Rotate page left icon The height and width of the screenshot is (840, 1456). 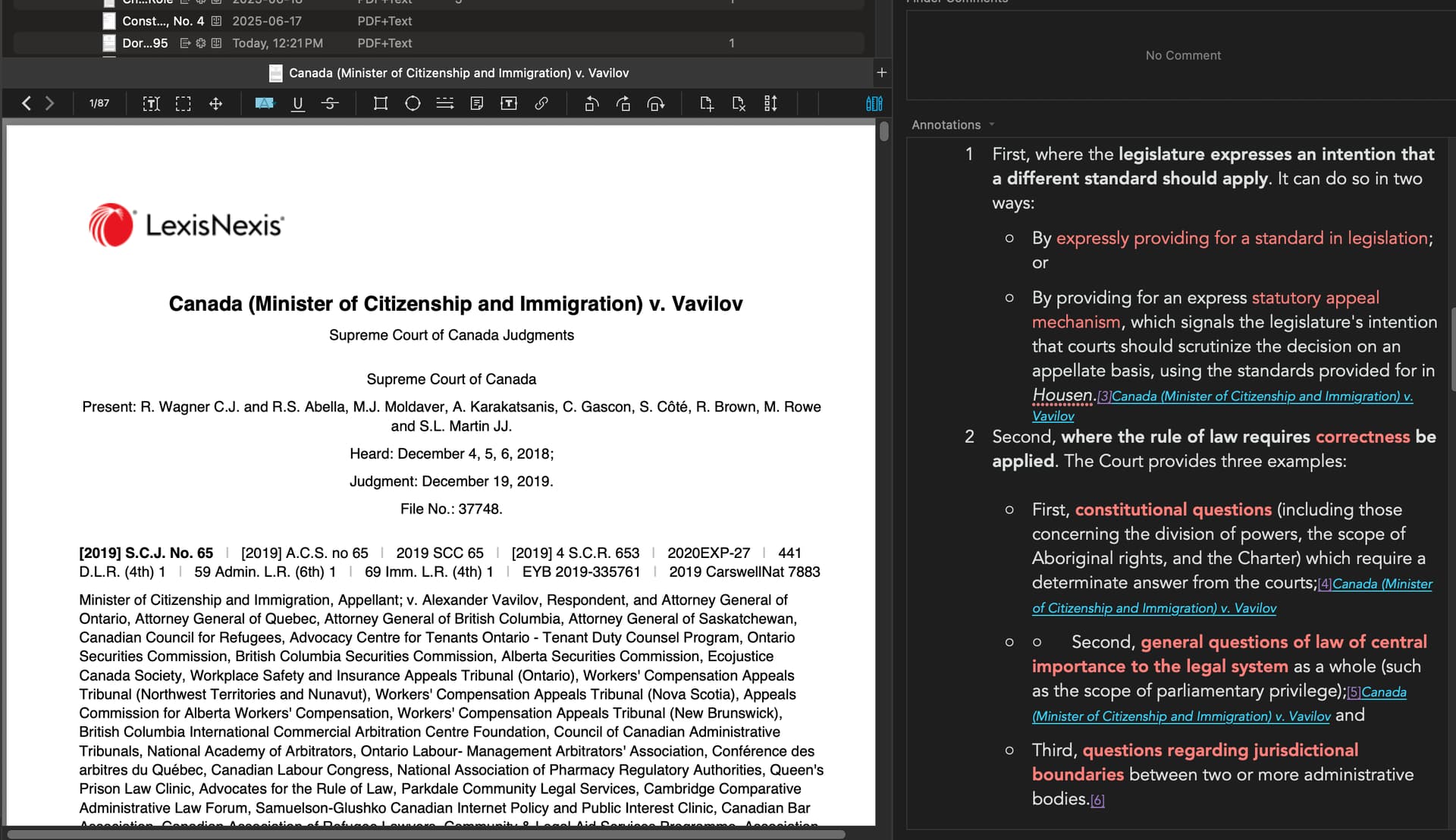(591, 104)
